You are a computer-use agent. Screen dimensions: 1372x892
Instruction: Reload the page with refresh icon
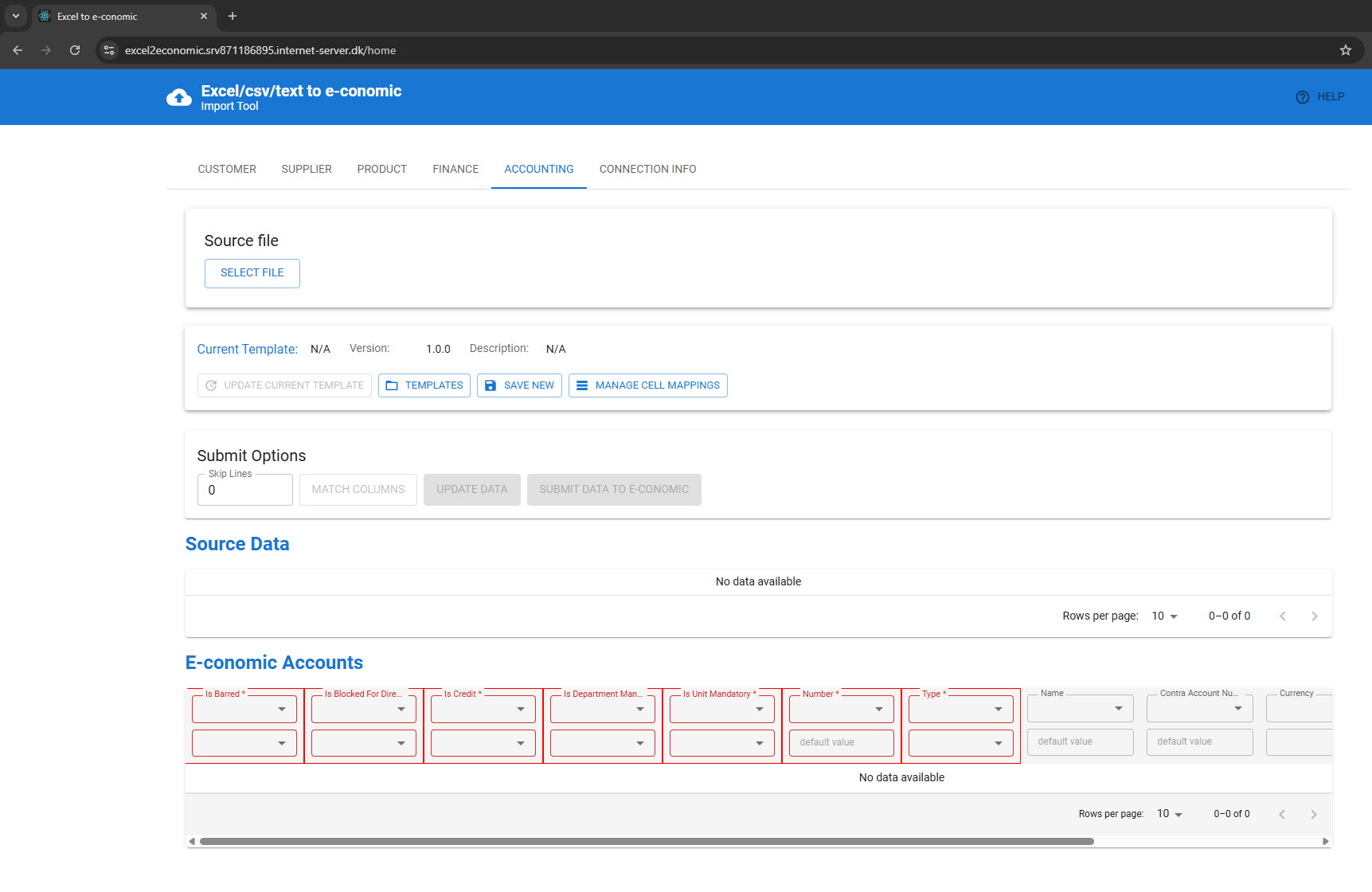pos(75,50)
